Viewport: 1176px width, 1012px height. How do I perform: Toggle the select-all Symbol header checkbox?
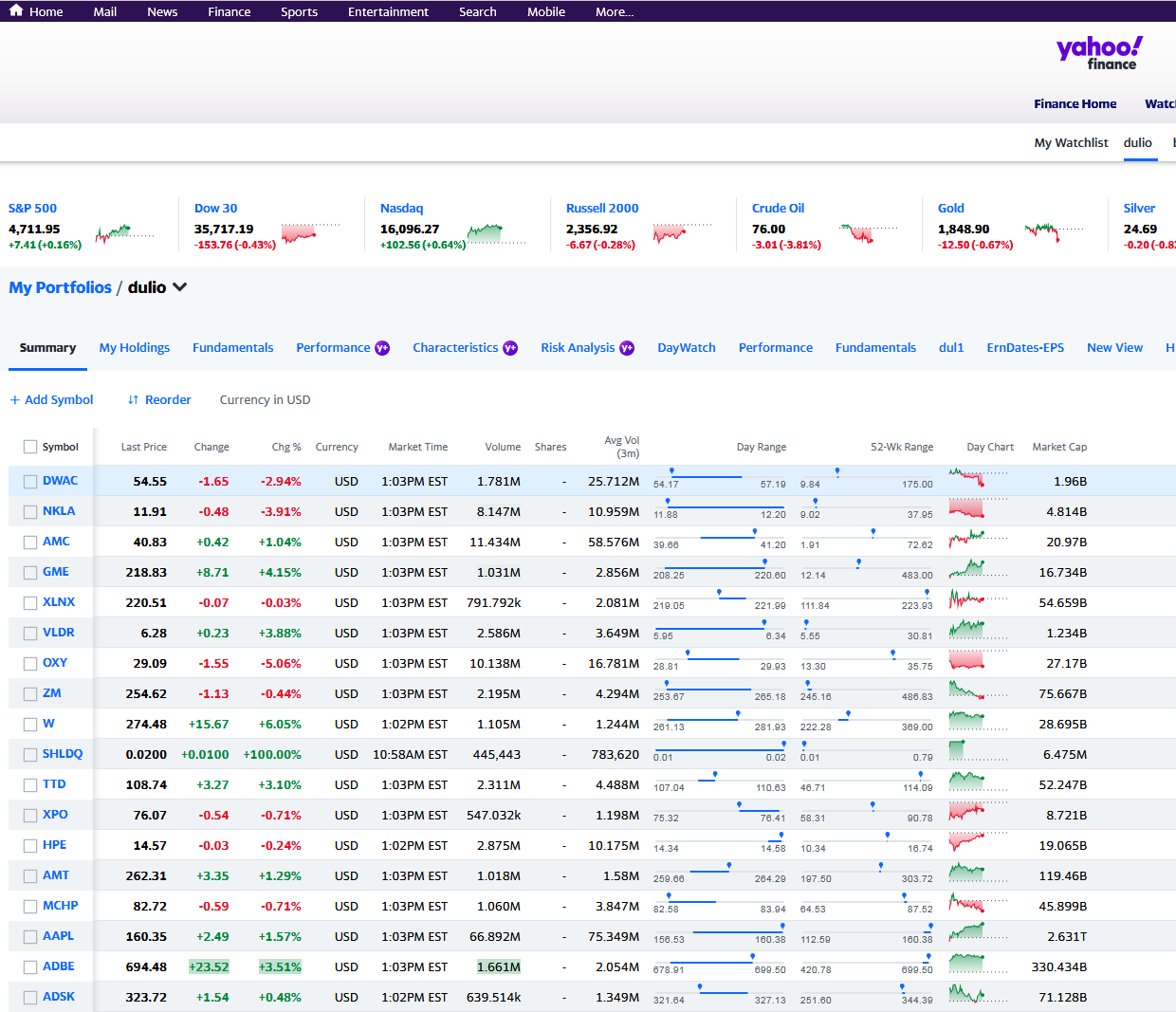pyautogui.click(x=30, y=447)
